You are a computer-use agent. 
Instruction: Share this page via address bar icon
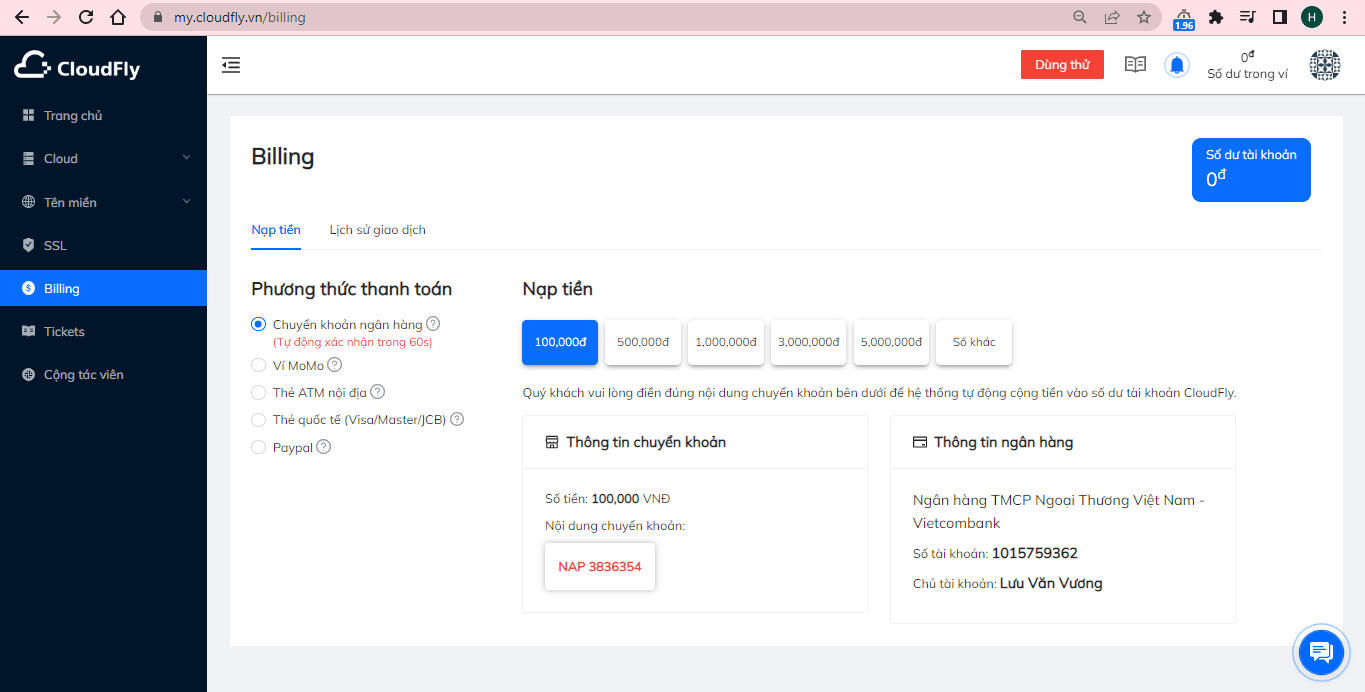[x=1112, y=17]
